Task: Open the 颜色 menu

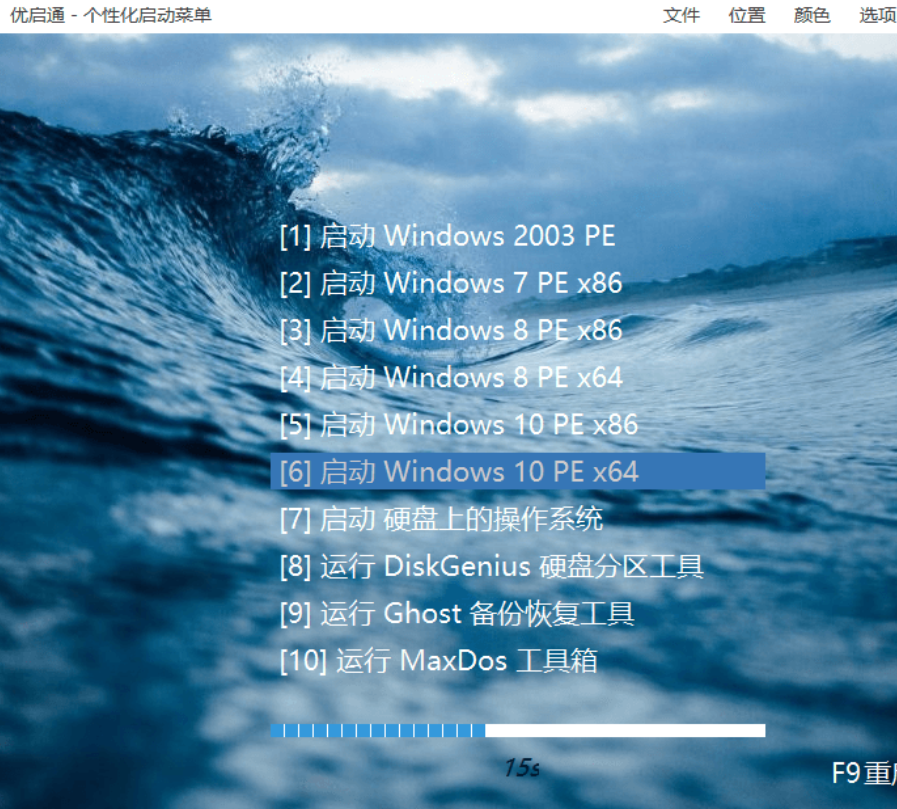Action: tap(812, 15)
